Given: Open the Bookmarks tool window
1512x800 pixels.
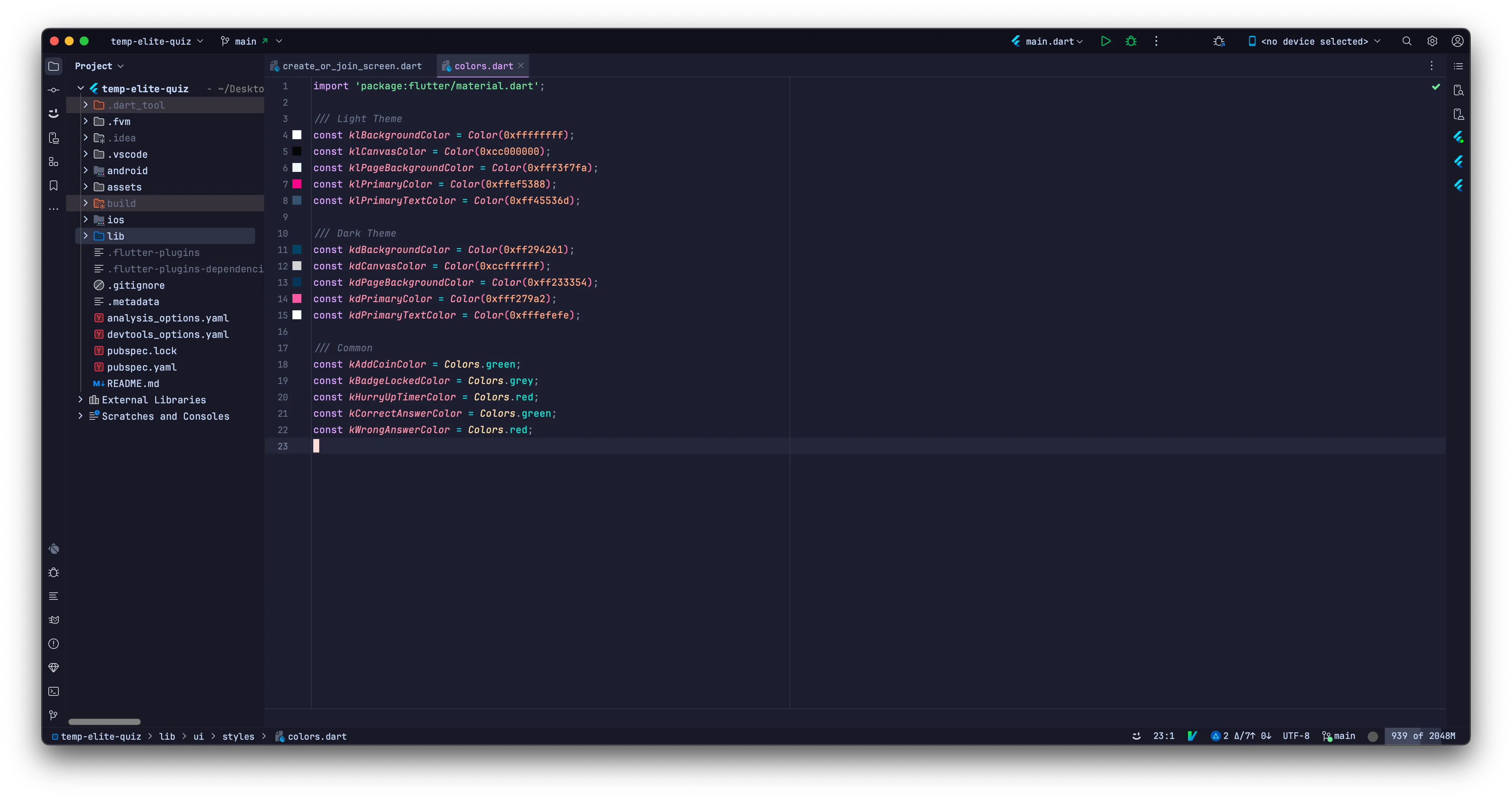Looking at the screenshot, I should [54, 185].
